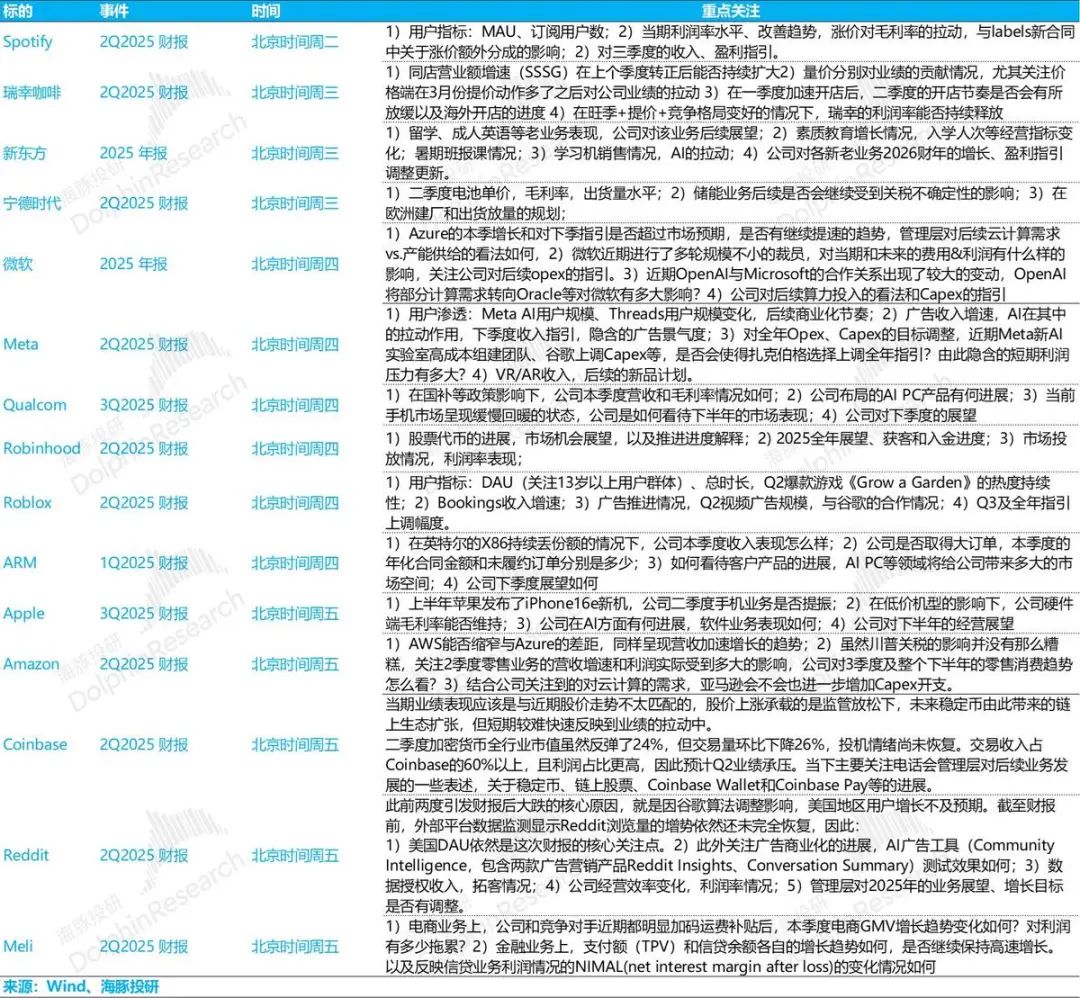The image size is (1080, 998).
Task: Select the 新东方 row name
Action: click(x=24, y=153)
